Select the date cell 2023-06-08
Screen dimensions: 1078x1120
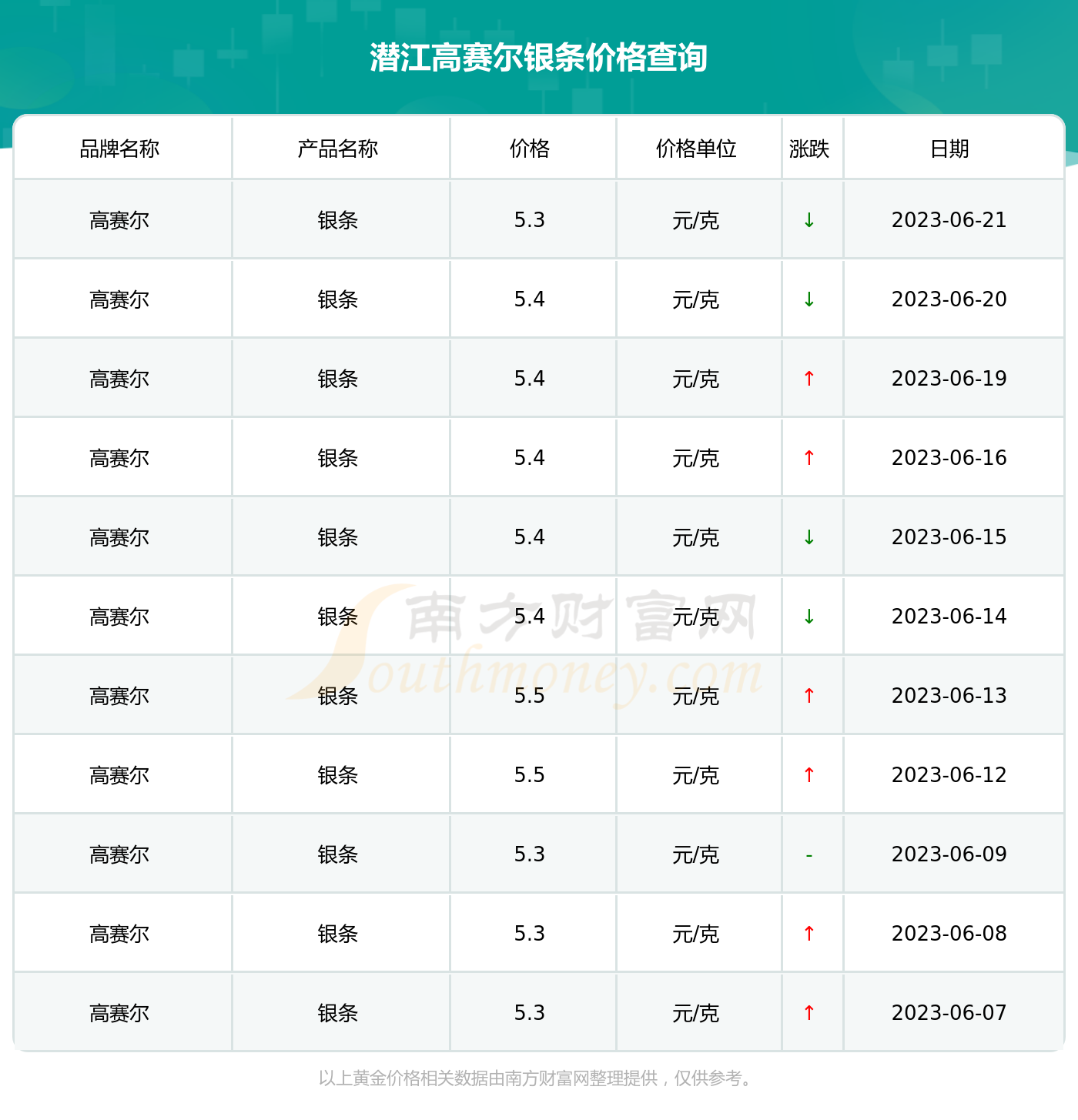949,934
